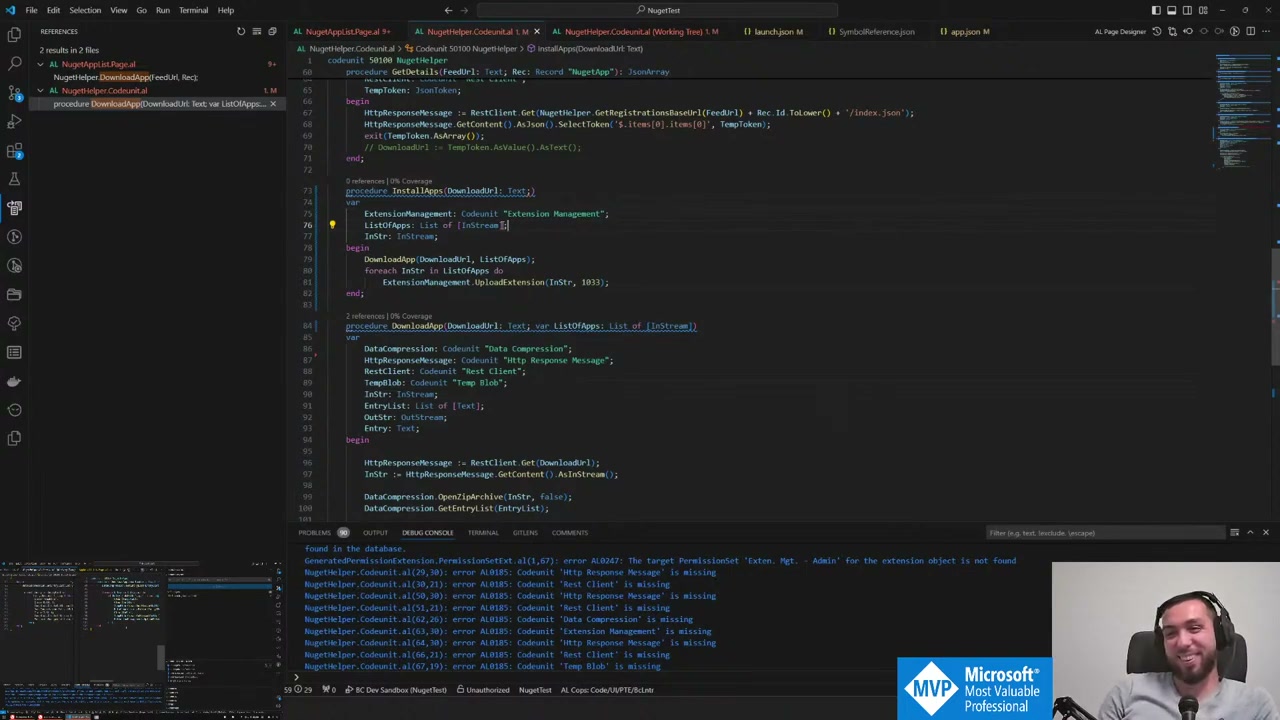Click the Unauthorized status bar item
Screen dimensions: 1280x720
pyautogui.click(x=487, y=690)
